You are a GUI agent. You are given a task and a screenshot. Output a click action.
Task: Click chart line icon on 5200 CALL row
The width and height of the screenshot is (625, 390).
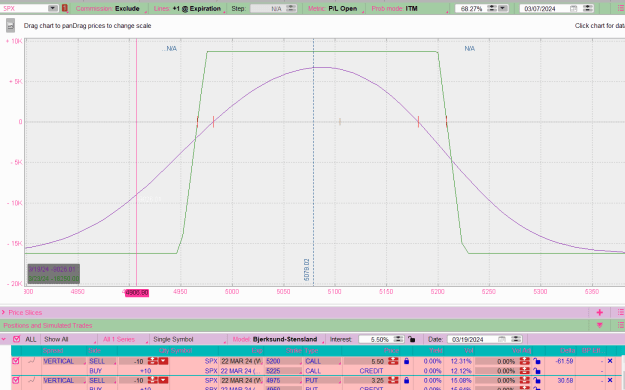(31, 361)
